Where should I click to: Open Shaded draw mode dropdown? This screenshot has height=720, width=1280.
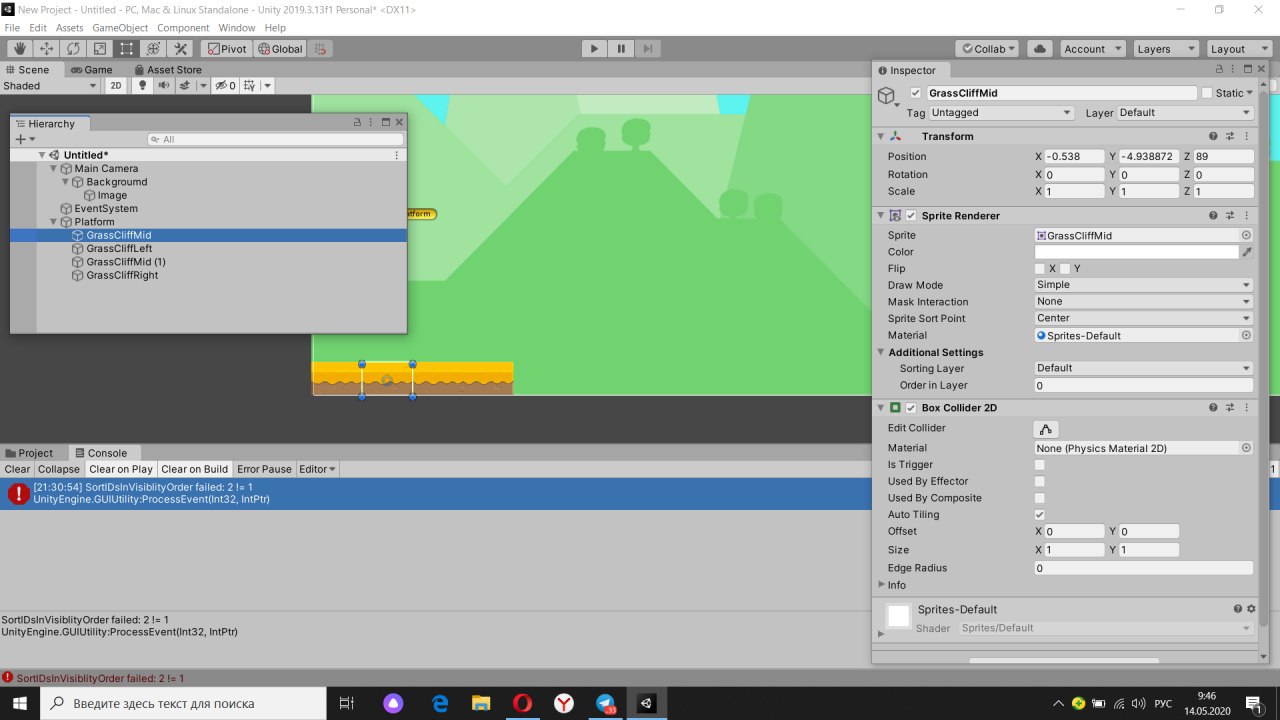tap(50, 86)
